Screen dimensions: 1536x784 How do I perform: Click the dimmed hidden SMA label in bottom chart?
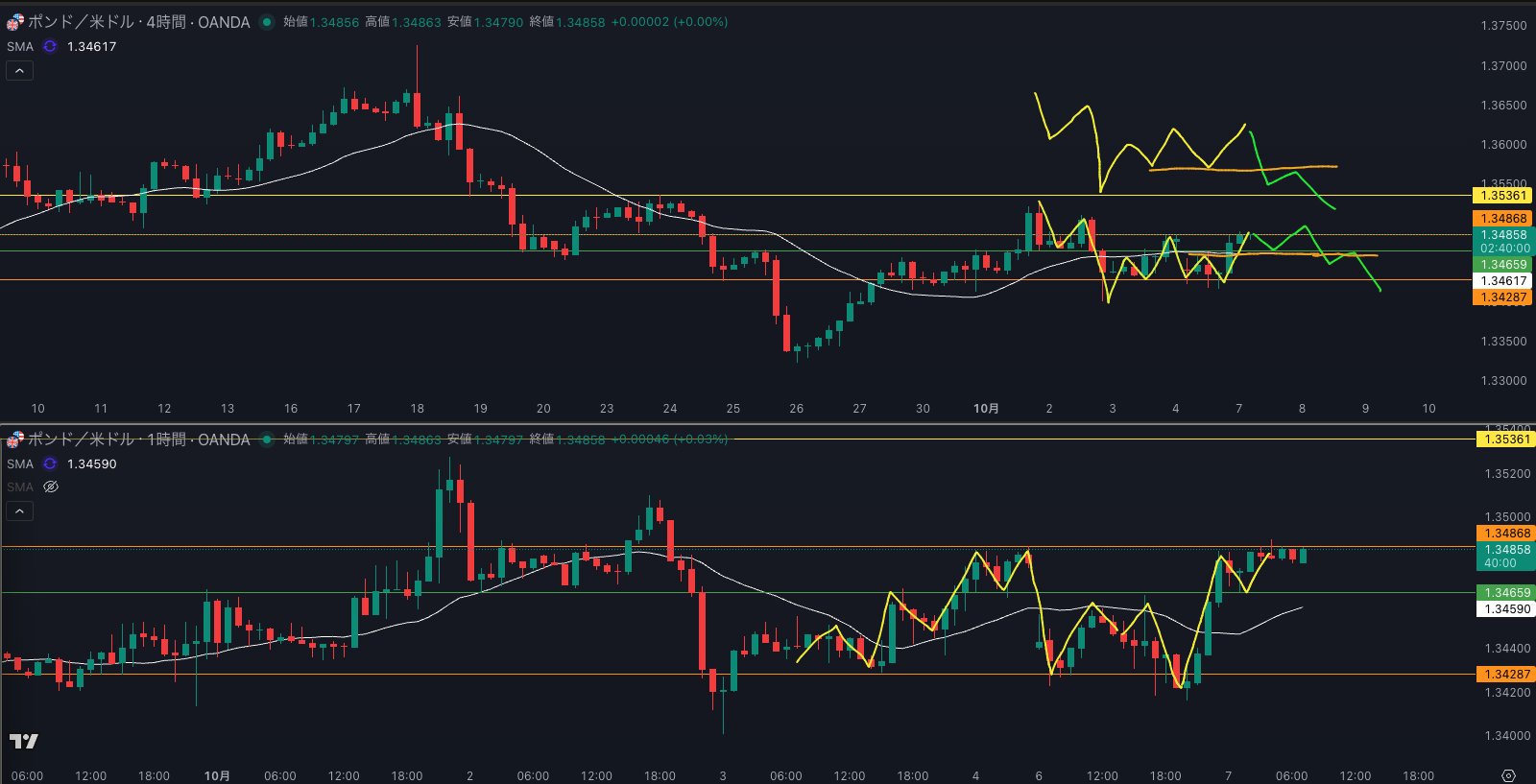pos(20,487)
